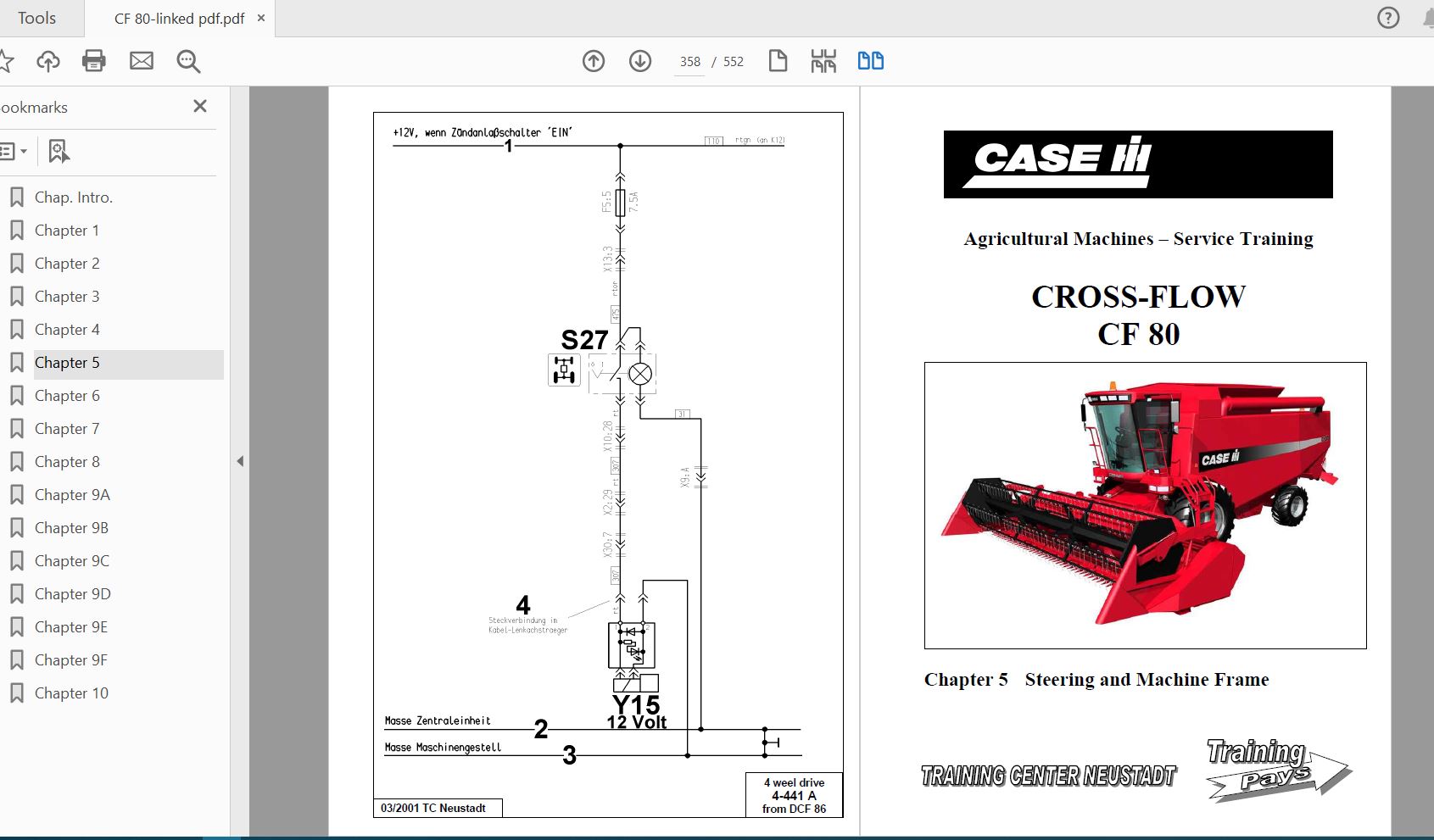Screen dimensions: 1434x840
Task: Send file by email envelope icon
Action: (142, 61)
